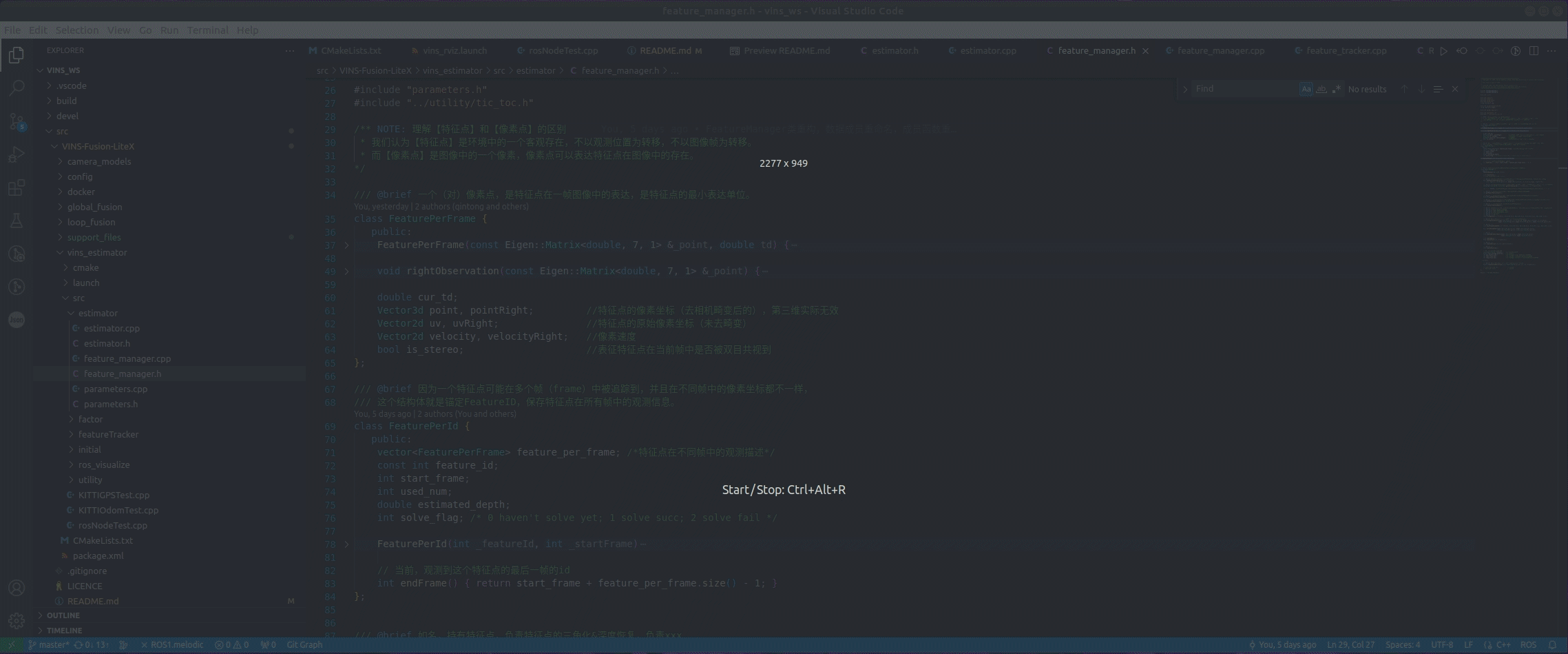The width and height of the screenshot is (1568, 654).
Task: Go to previous change arrow-circle icon
Action: 1461,51
